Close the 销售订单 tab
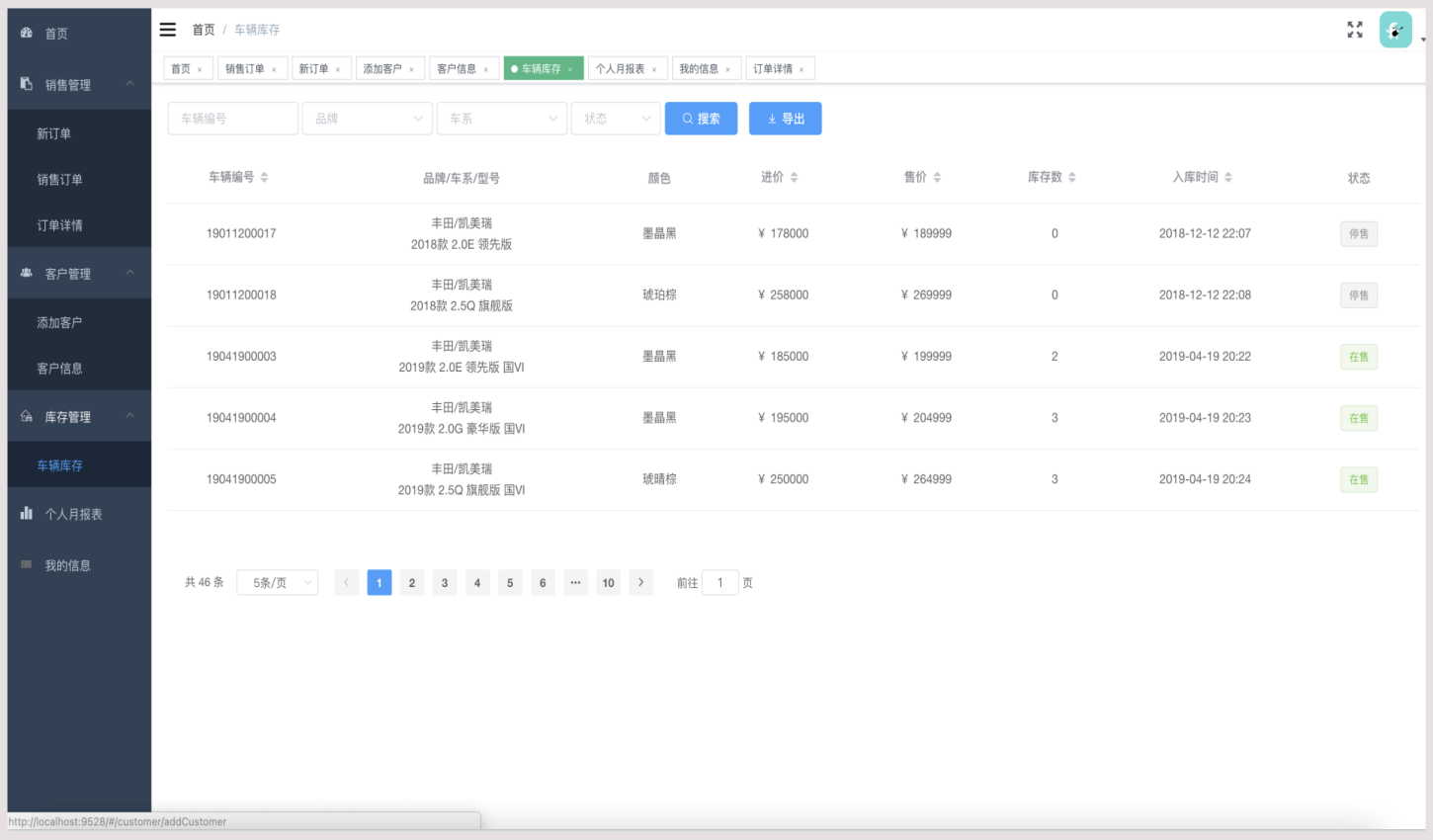 point(274,69)
